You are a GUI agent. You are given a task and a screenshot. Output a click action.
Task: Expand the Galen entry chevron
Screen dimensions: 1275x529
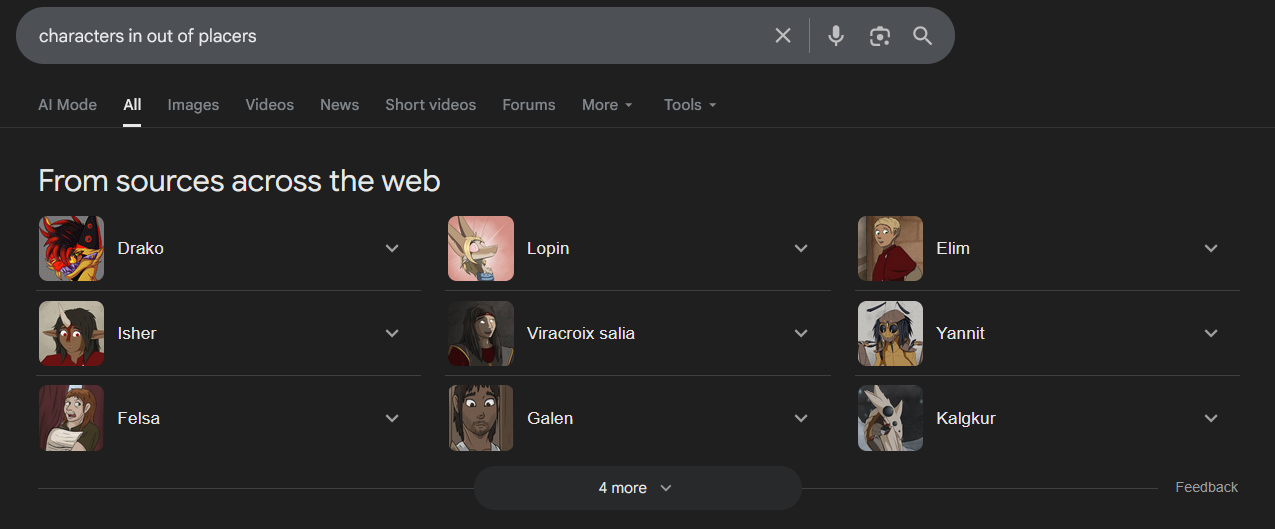(x=801, y=418)
